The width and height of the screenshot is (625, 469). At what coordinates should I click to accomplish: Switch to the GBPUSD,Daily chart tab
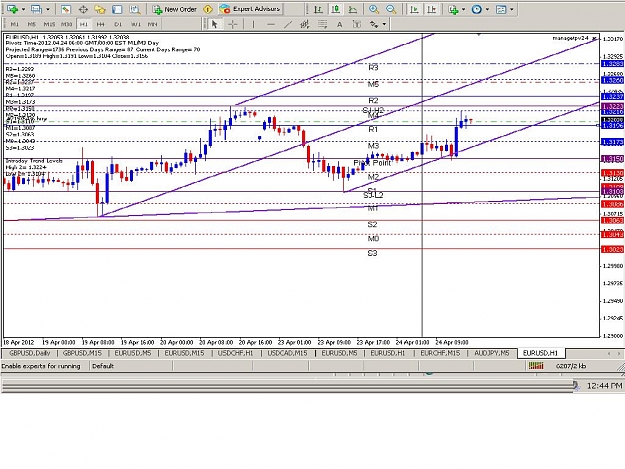[30, 353]
